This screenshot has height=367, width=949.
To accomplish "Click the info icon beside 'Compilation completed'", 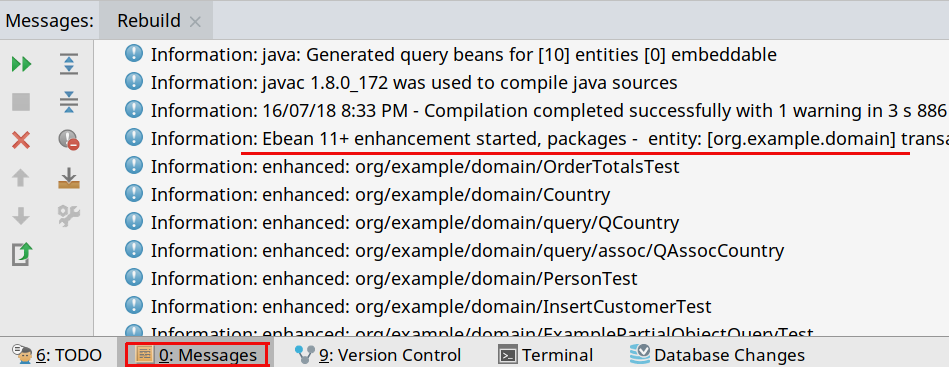I will tap(133, 109).
